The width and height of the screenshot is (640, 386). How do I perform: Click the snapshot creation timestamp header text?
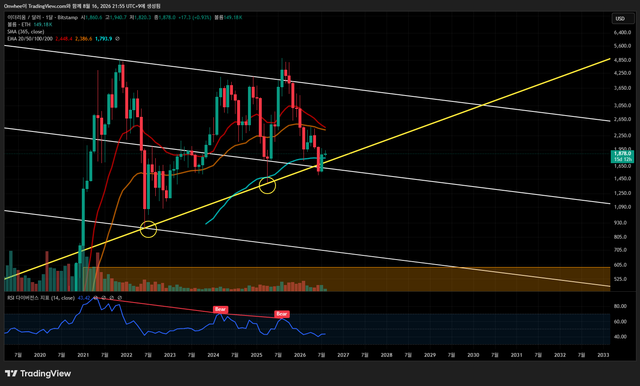82,6
